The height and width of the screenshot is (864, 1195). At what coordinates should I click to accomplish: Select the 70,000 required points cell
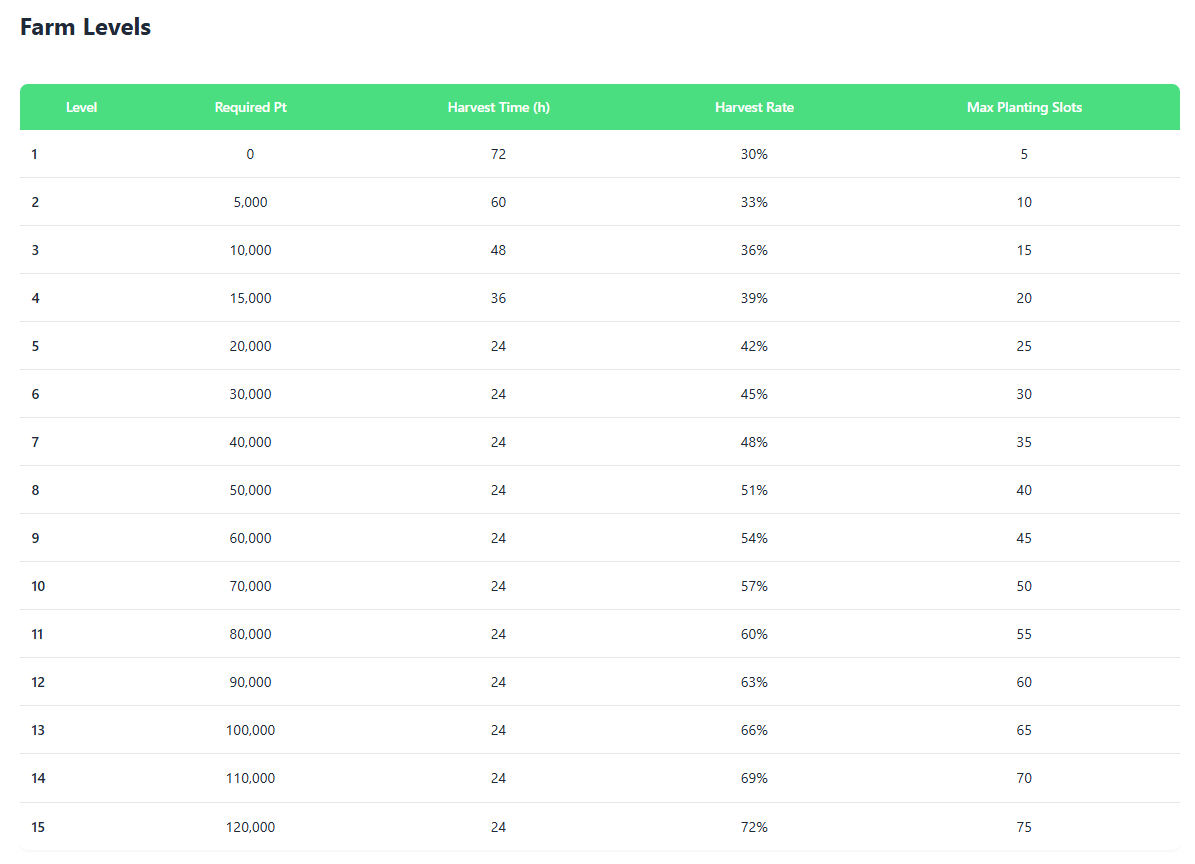(x=251, y=586)
